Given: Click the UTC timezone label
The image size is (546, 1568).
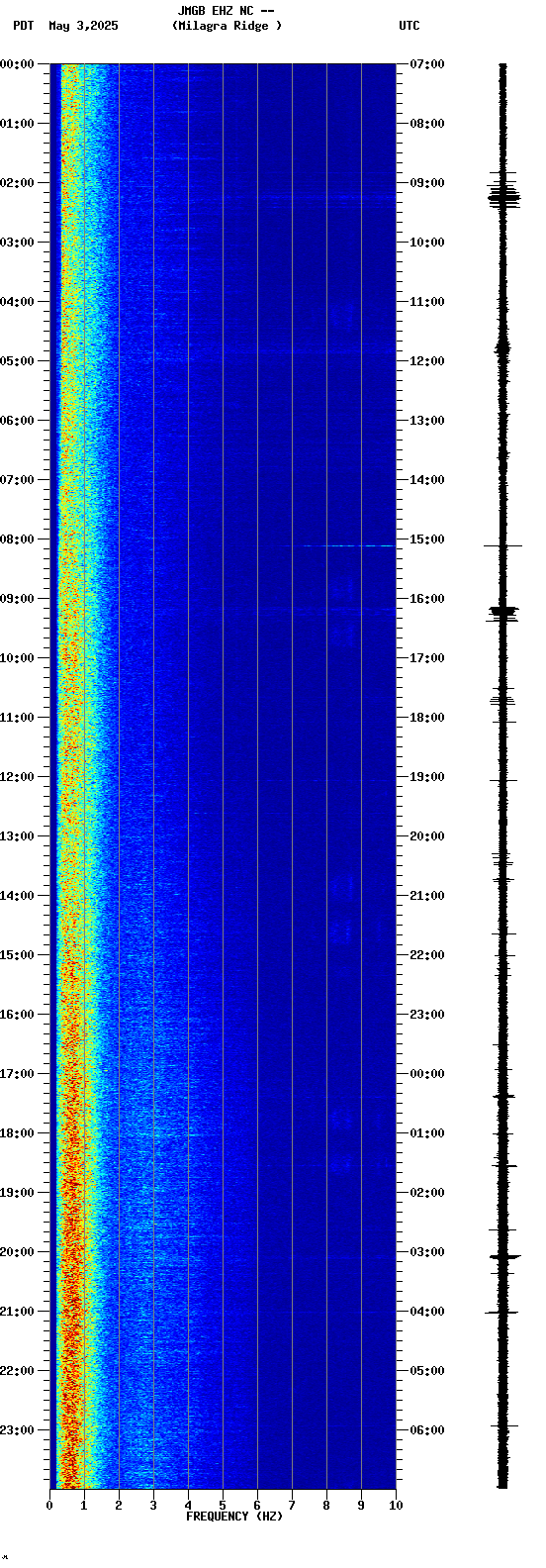Looking at the screenshot, I should (x=409, y=26).
